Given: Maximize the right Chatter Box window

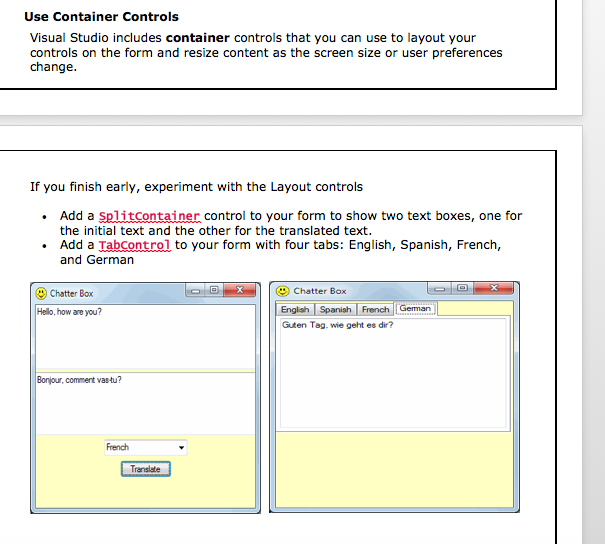Looking at the screenshot, I should [462, 288].
